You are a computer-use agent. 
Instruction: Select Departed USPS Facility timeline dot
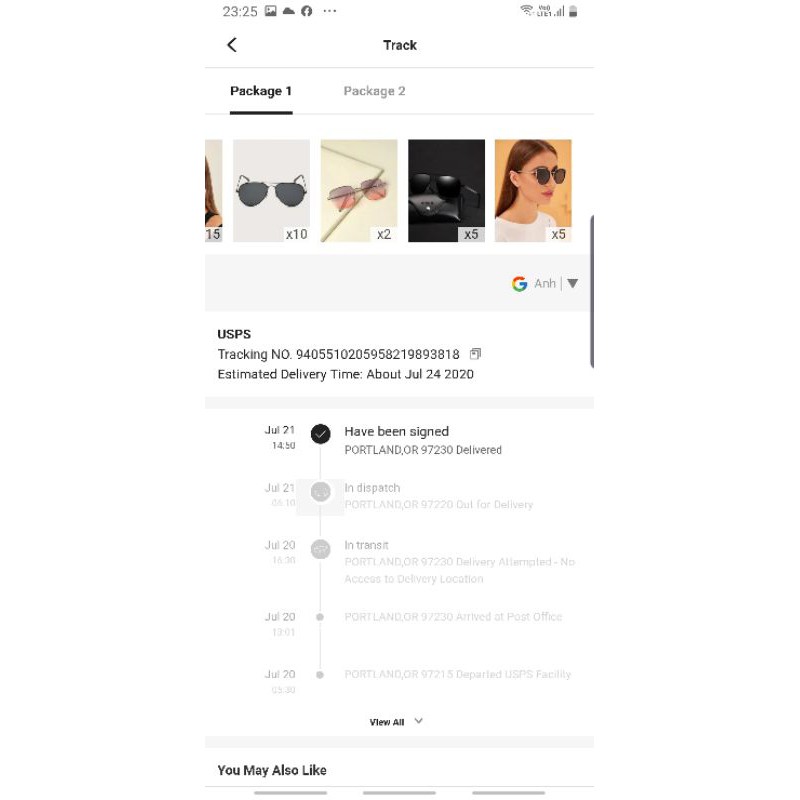pyautogui.click(x=320, y=674)
